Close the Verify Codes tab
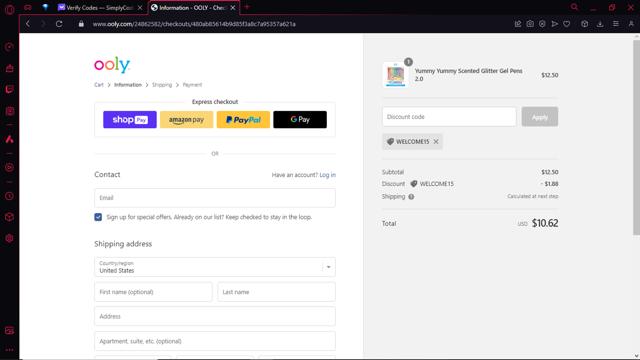The height and width of the screenshot is (360, 640). click(140, 8)
